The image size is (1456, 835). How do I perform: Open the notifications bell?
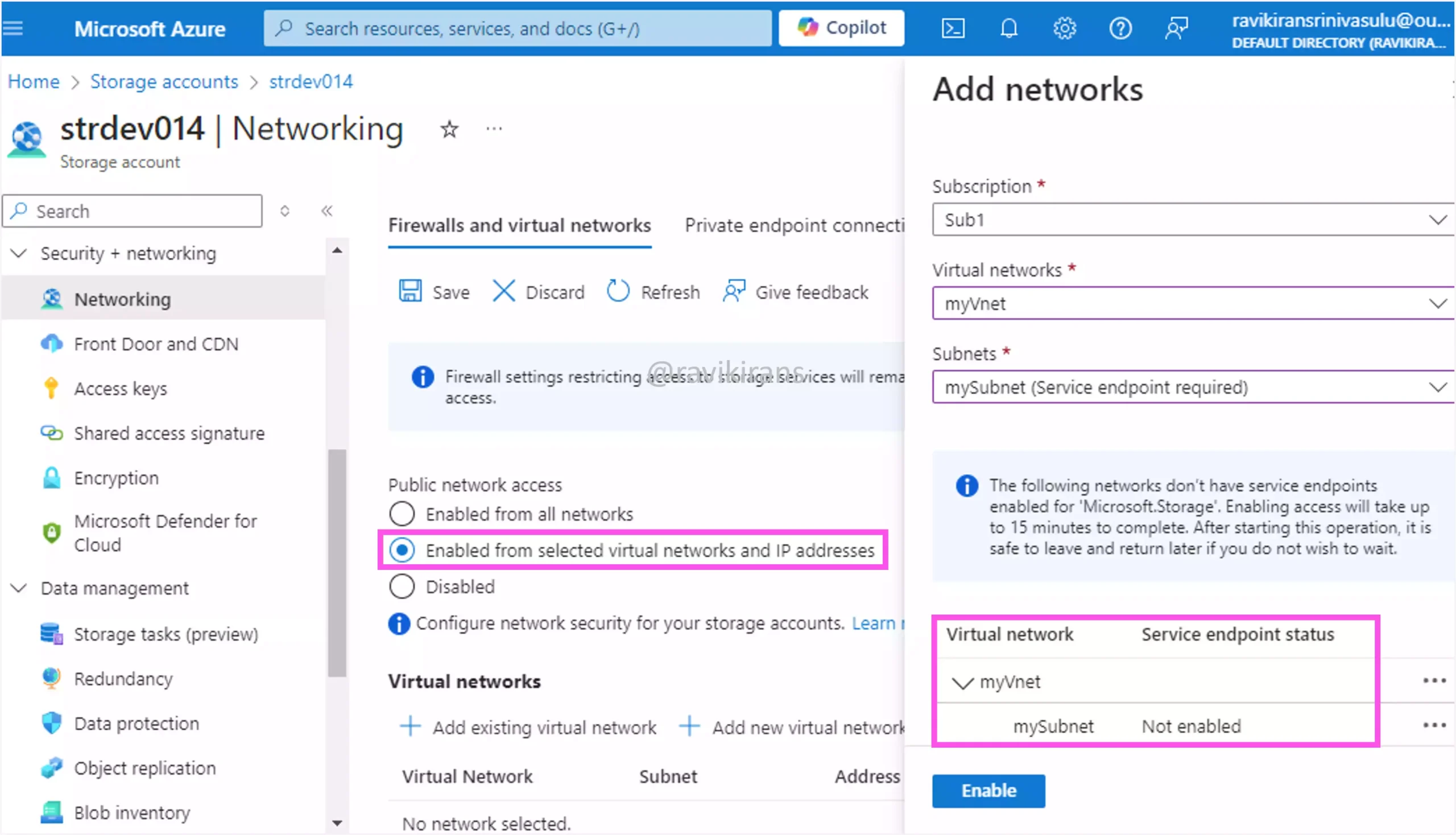pos(1009,28)
